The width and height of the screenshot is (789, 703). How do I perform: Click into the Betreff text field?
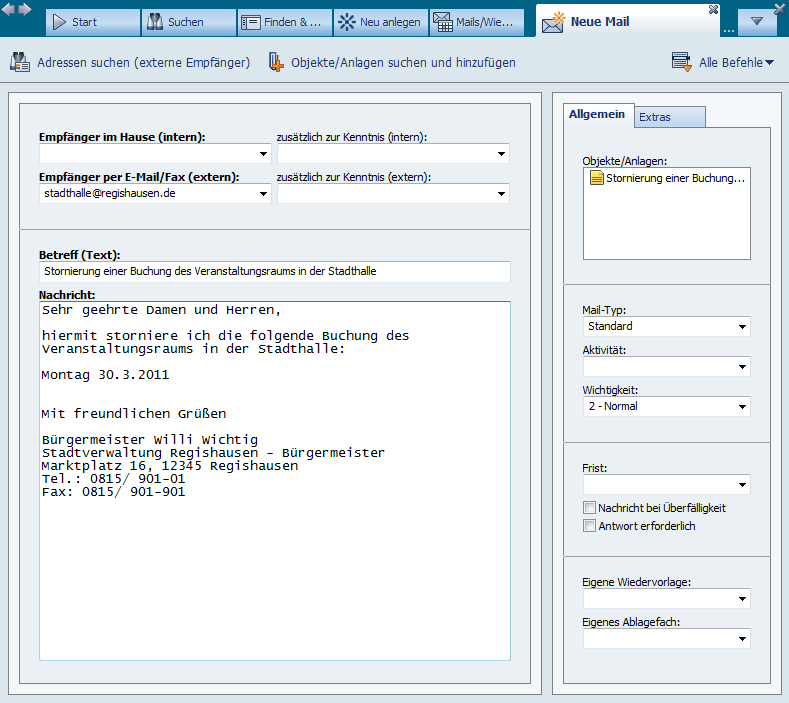(274, 271)
